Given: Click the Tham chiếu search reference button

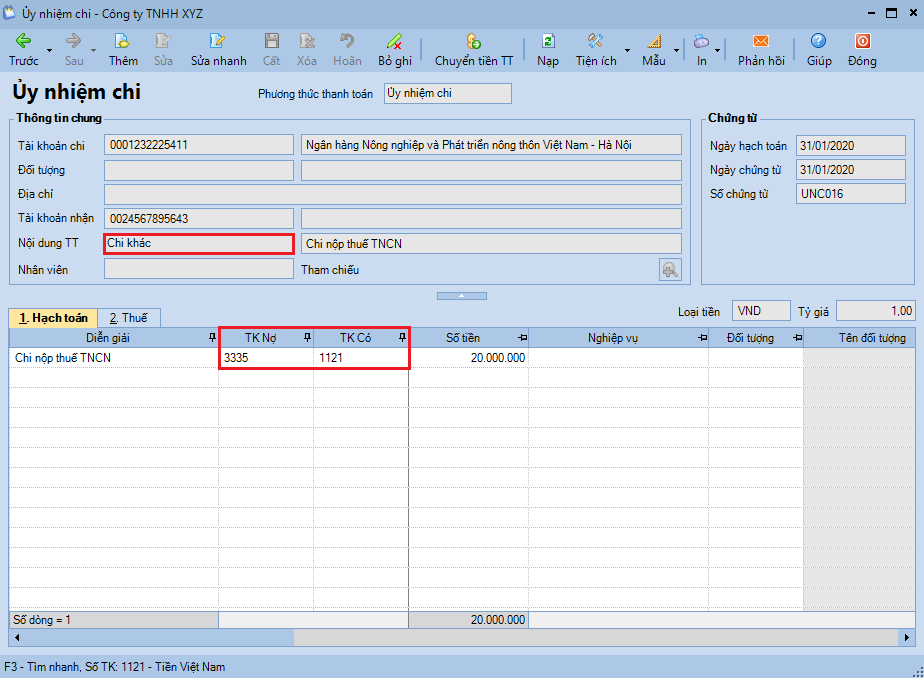Looking at the screenshot, I should (669, 269).
